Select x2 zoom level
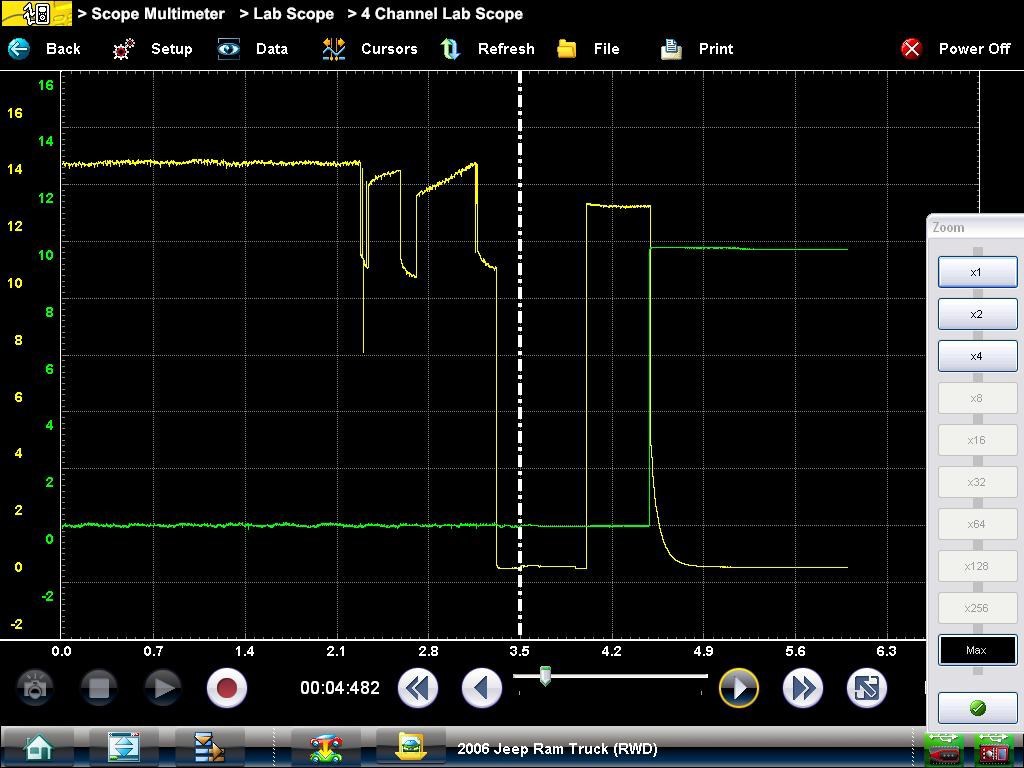Image resolution: width=1024 pixels, height=768 pixels. click(x=977, y=314)
